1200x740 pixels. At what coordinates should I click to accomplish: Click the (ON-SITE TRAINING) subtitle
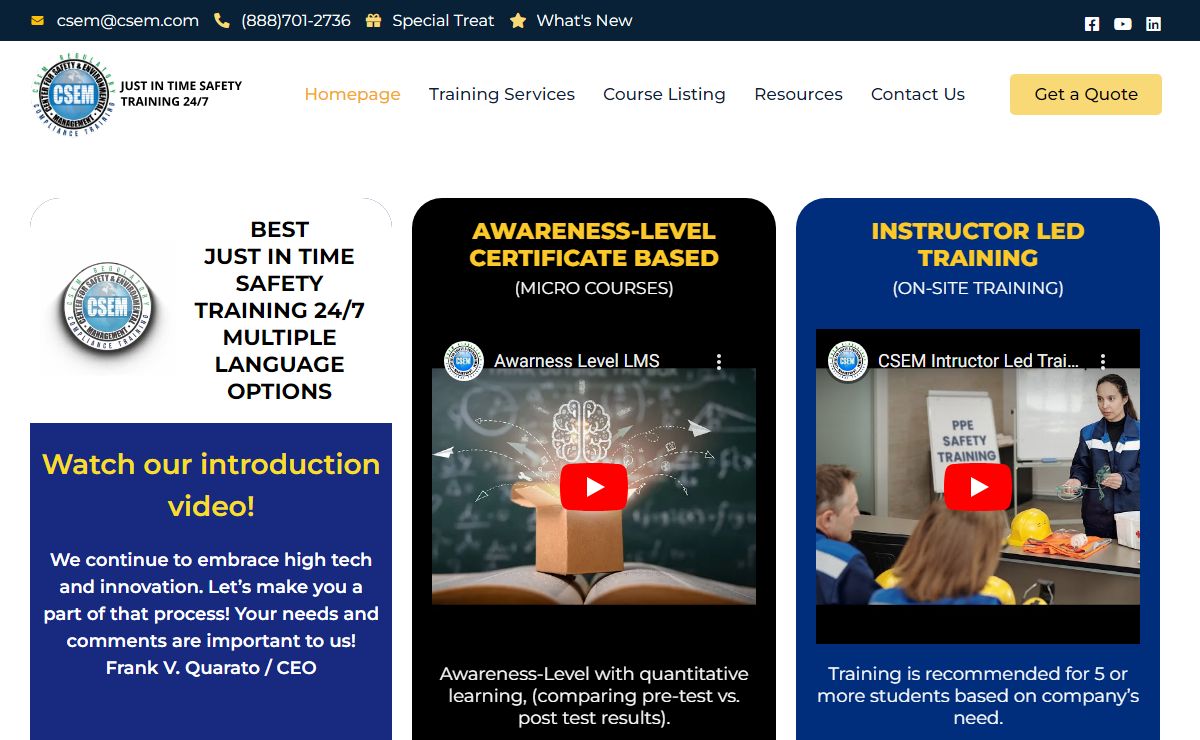[978, 288]
